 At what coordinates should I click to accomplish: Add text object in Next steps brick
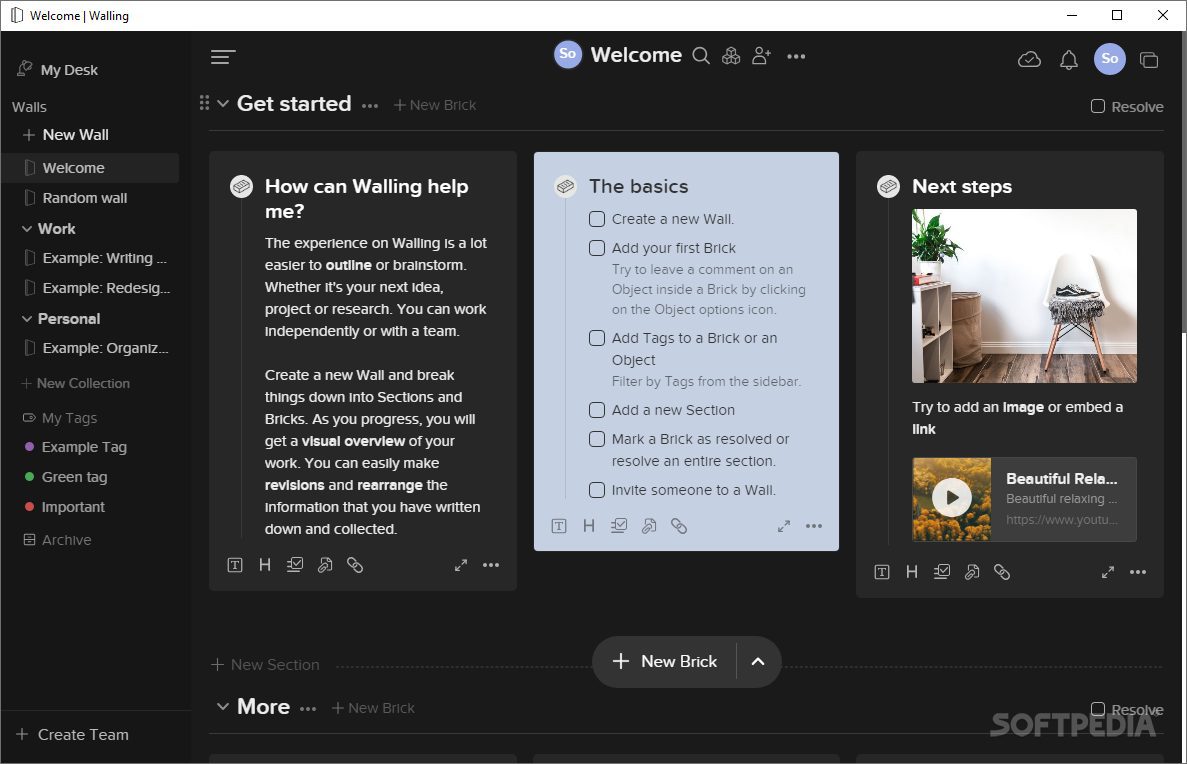coord(882,572)
